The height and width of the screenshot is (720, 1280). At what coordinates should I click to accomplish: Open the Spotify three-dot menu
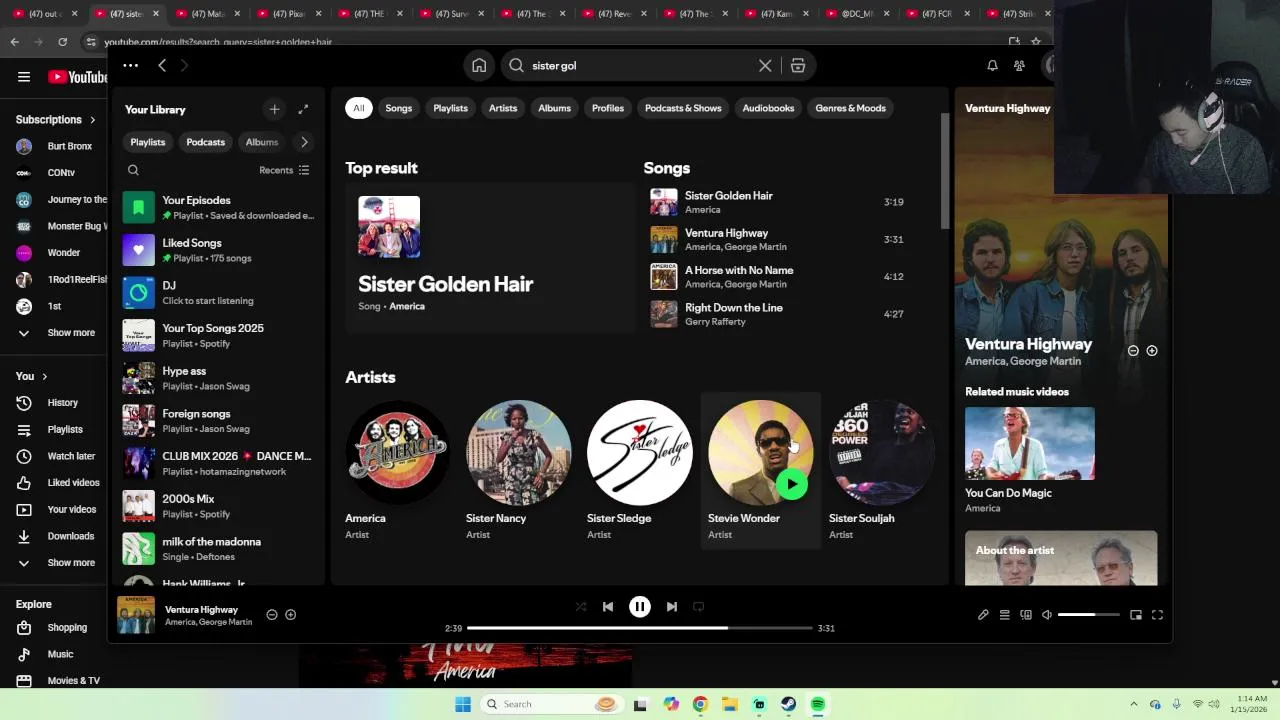pyautogui.click(x=130, y=65)
